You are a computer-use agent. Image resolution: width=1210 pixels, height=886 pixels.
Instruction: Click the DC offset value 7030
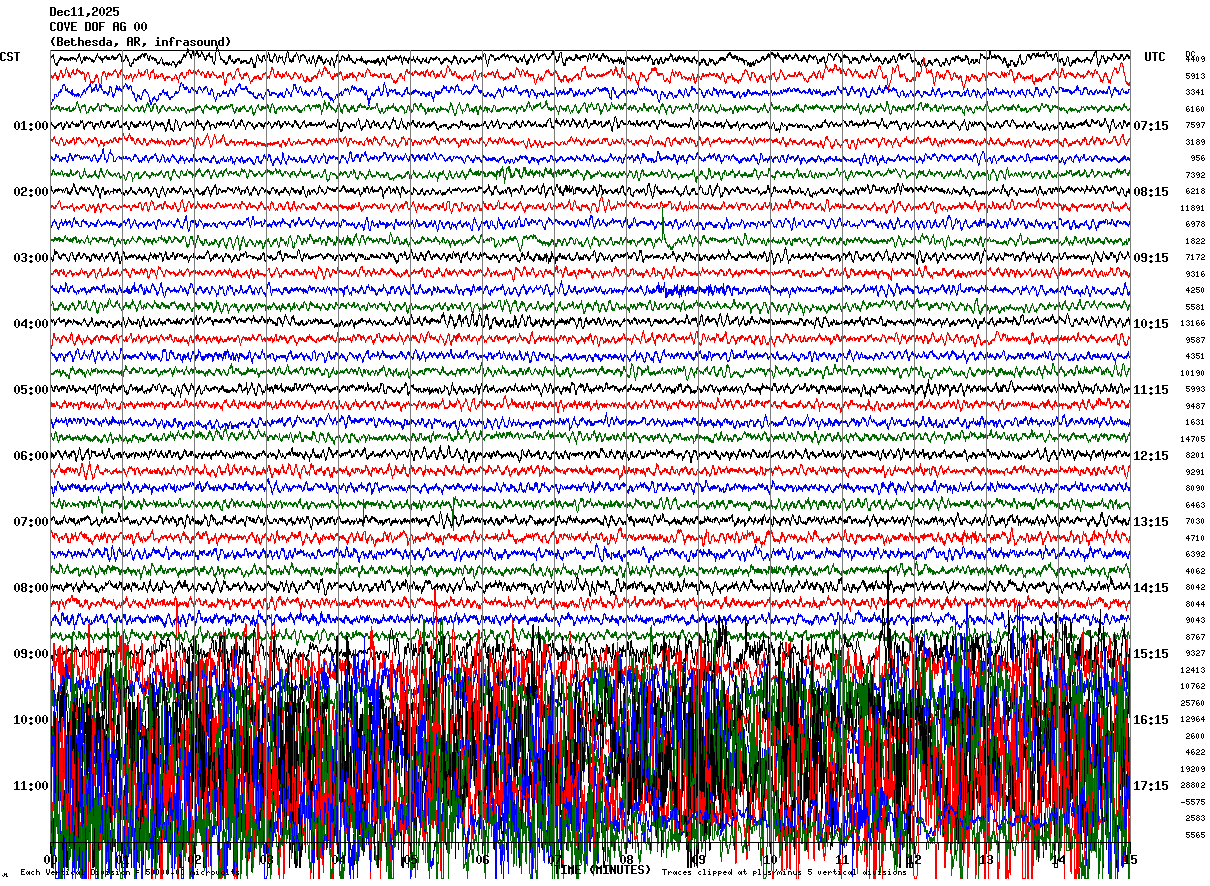[x=1195, y=521]
